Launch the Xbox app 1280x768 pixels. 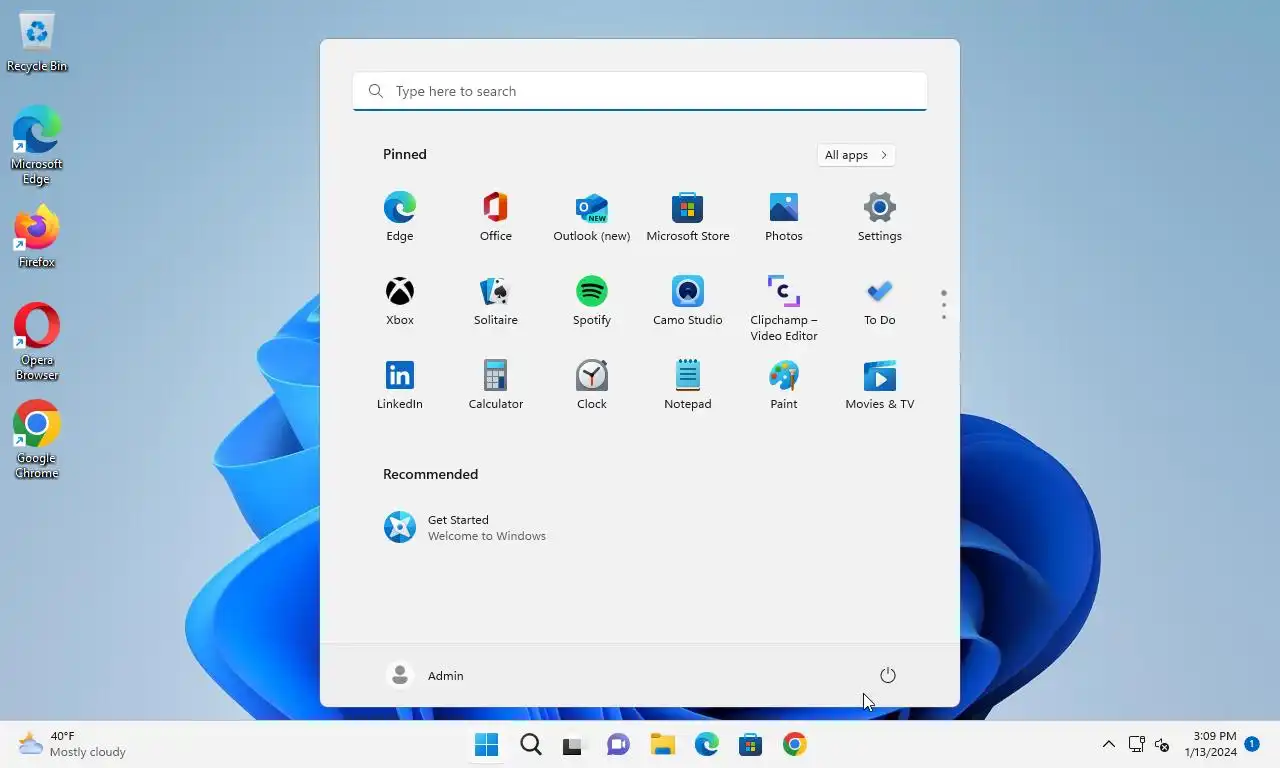click(x=400, y=301)
